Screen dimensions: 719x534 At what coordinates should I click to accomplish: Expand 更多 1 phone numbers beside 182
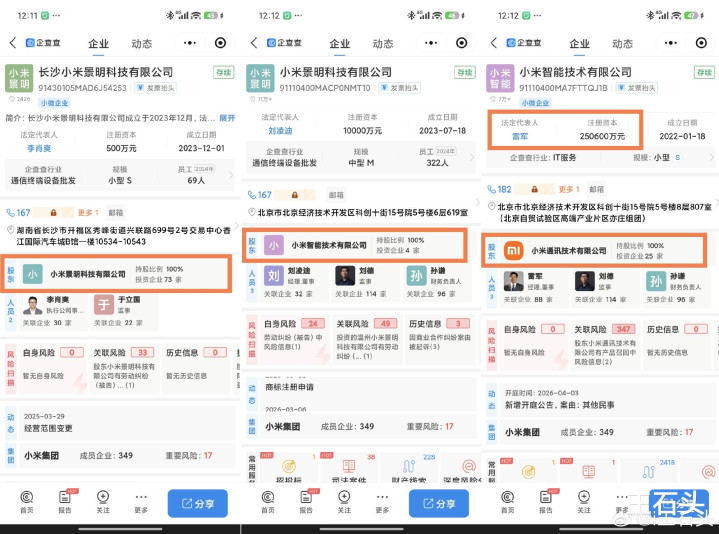tap(568, 188)
